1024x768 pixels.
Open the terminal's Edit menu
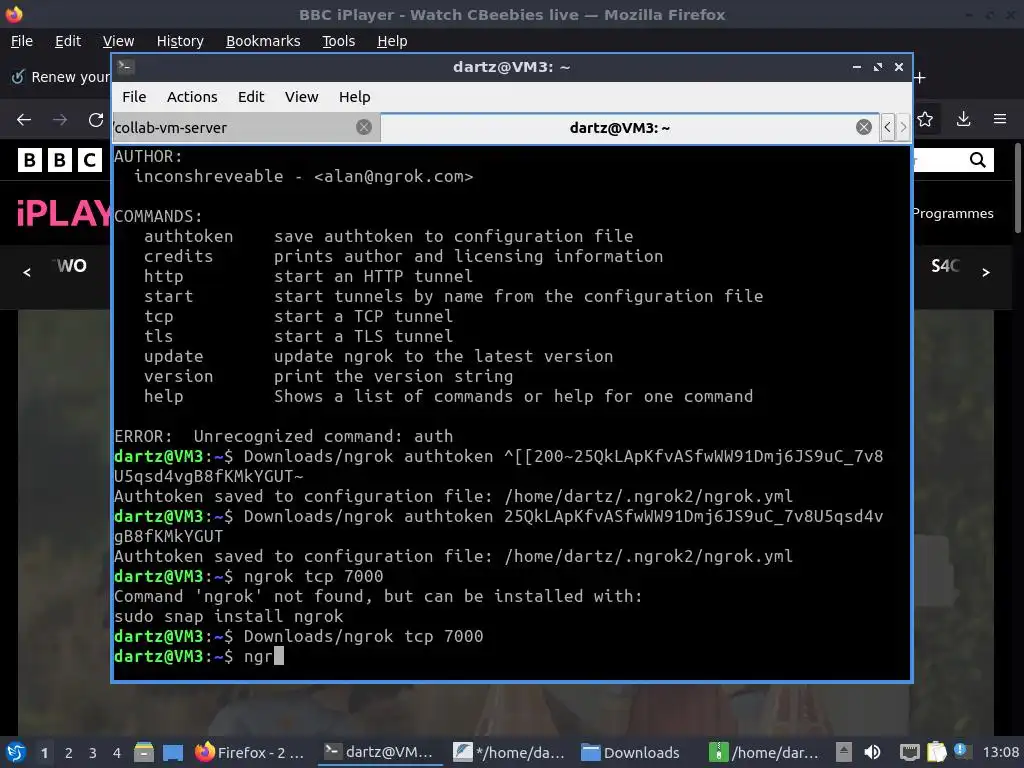(x=251, y=97)
